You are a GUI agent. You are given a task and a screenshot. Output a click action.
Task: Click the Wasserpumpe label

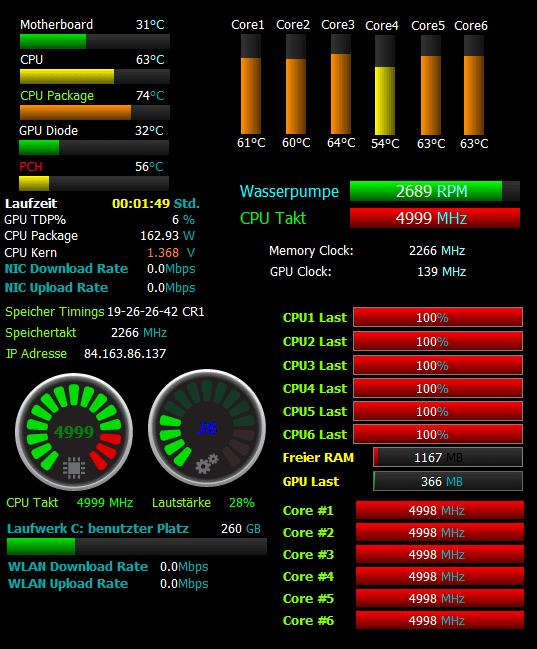point(289,191)
